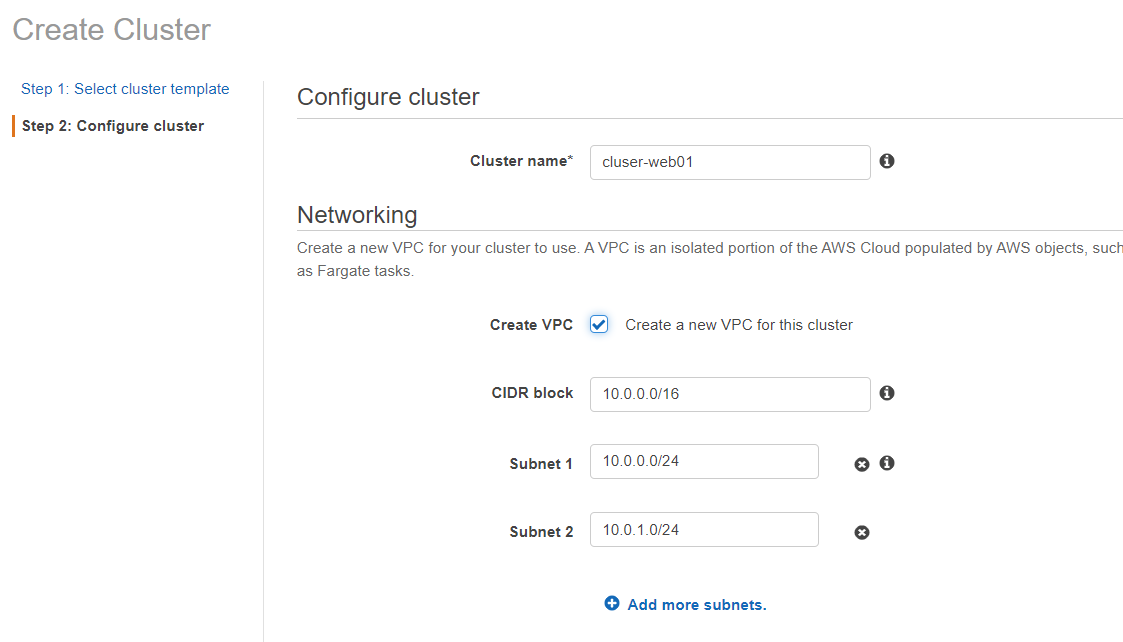Image resolution: width=1123 pixels, height=642 pixels.
Task: Edit the CIDR block text field
Action: tap(730, 394)
